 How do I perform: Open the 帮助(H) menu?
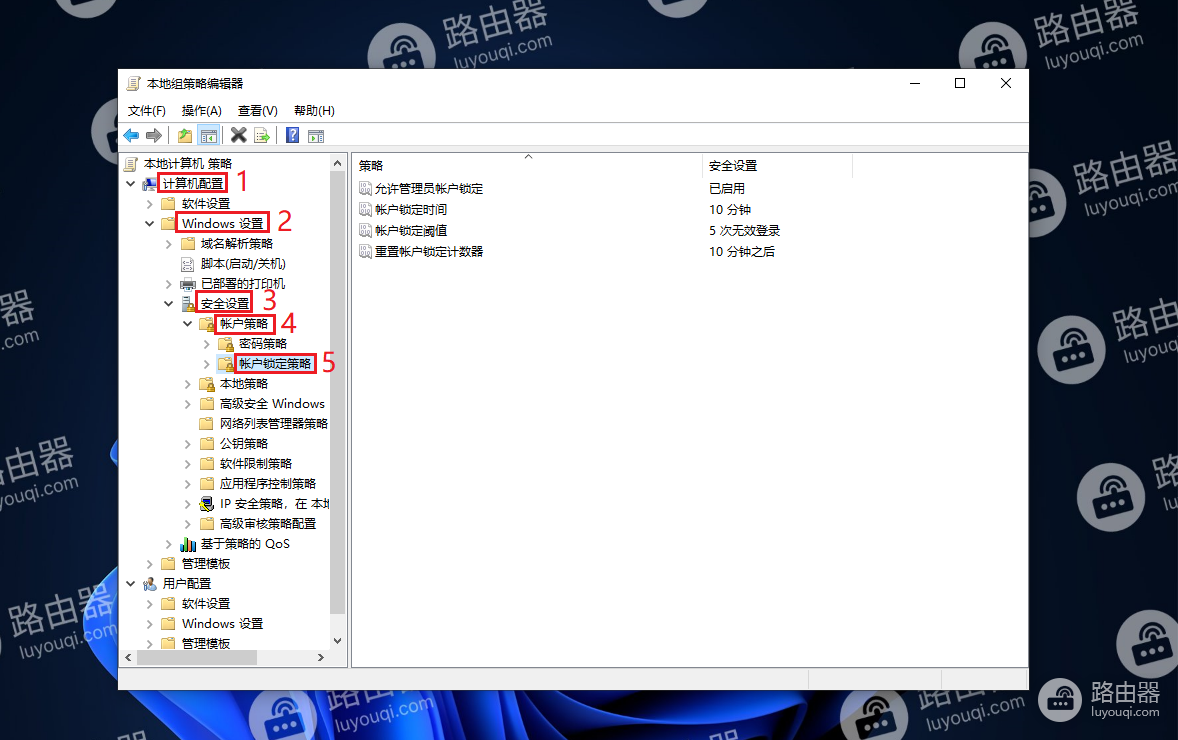tap(314, 111)
